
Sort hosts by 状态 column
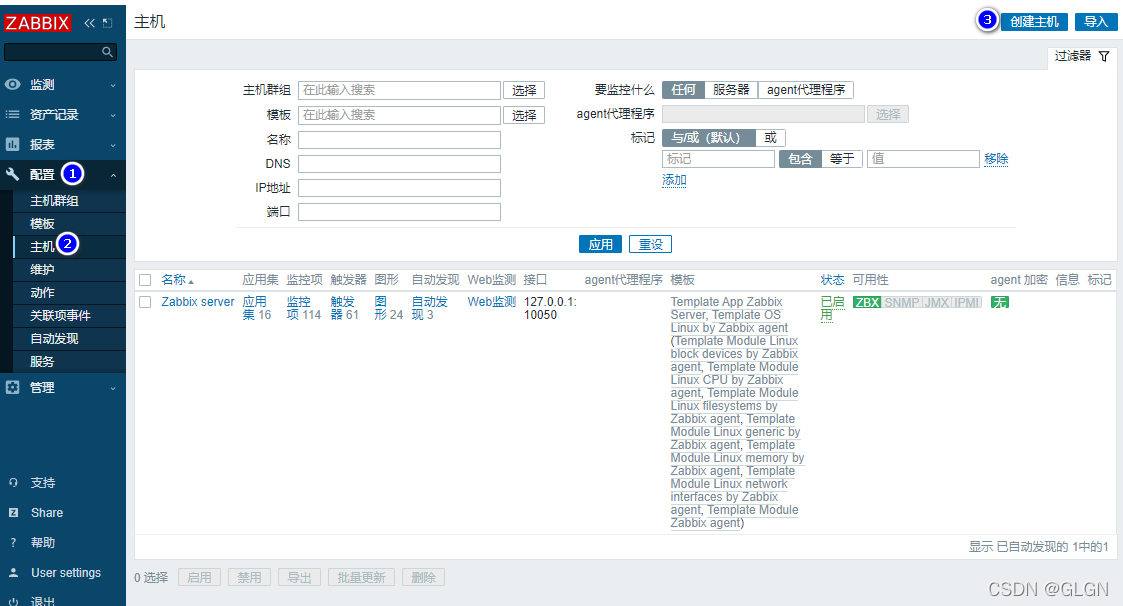tap(832, 280)
